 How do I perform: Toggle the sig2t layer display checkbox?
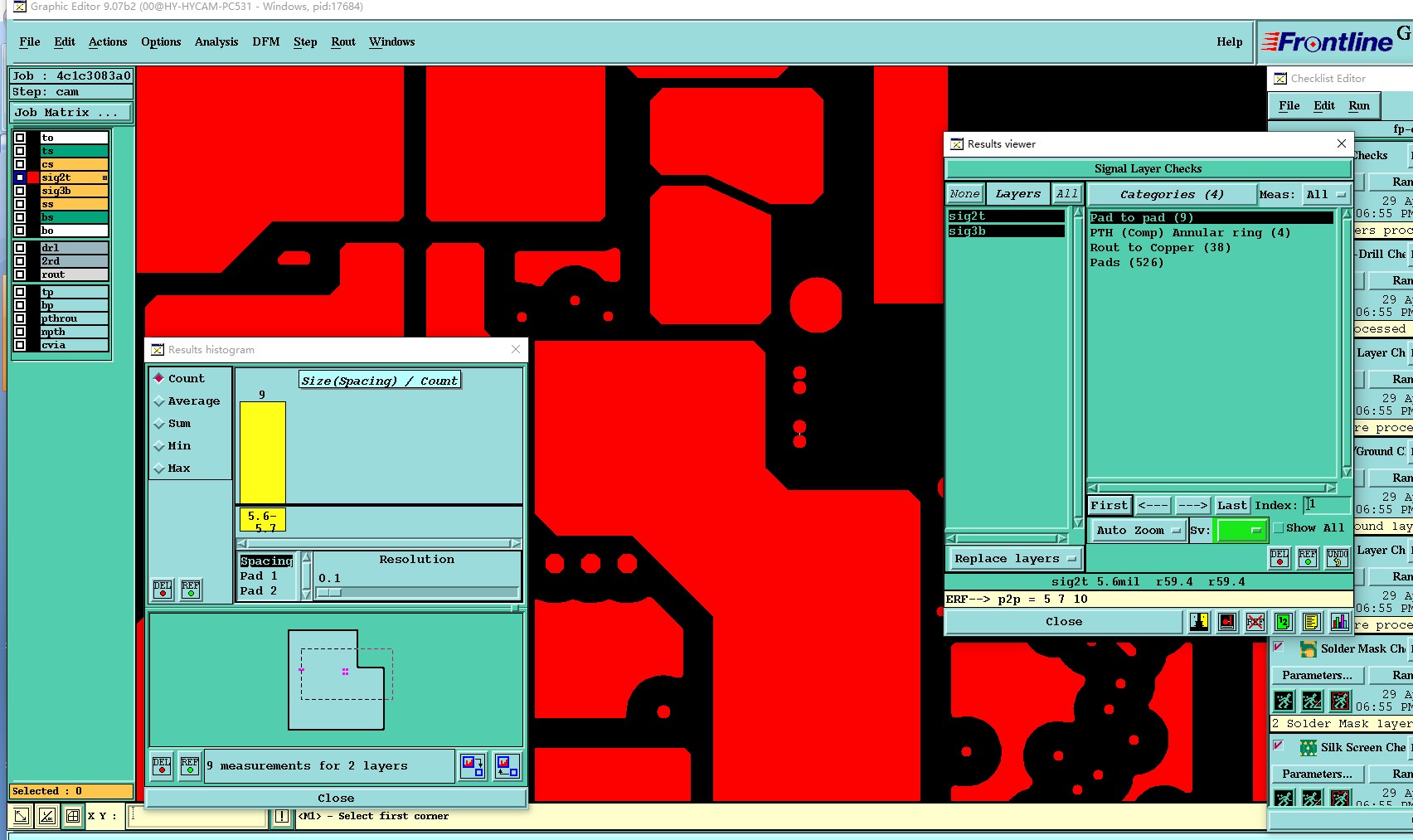click(x=20, y=177)
